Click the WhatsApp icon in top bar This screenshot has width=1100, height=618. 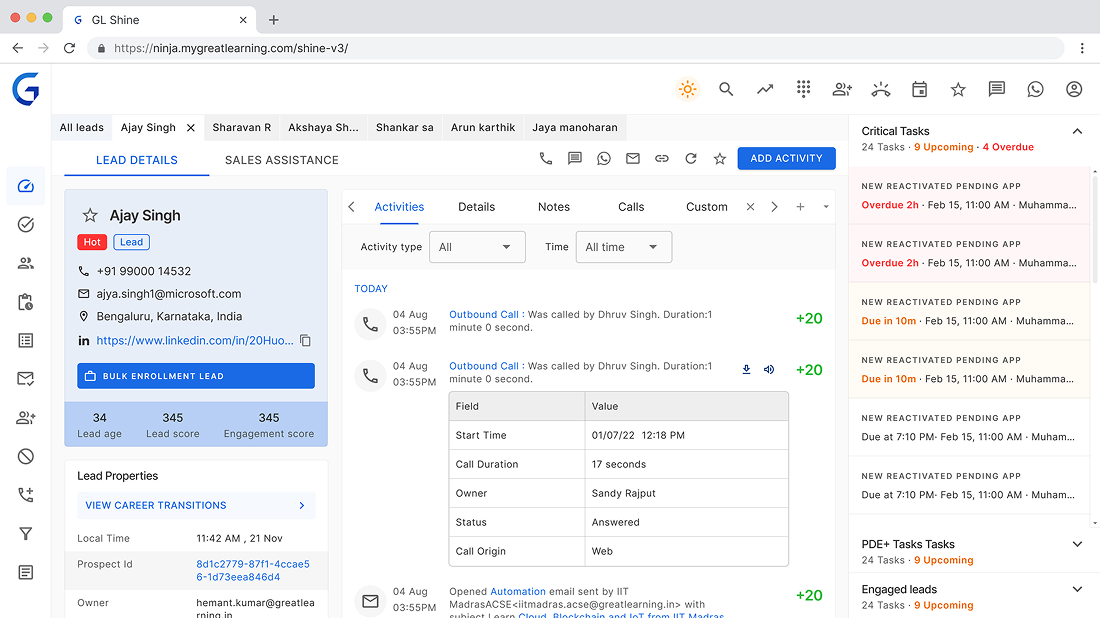tap(1035, 89)
